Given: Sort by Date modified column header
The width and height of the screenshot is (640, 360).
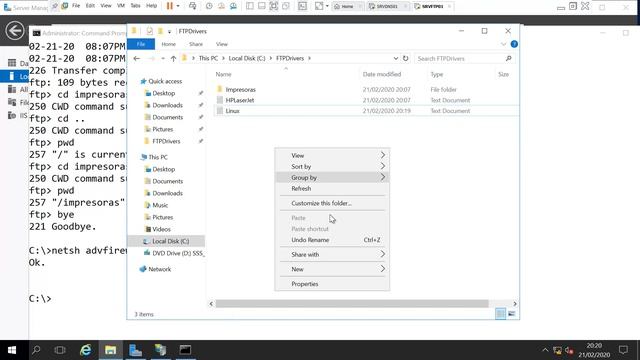Looking at the screenshot, I should [x=382, y=74].
